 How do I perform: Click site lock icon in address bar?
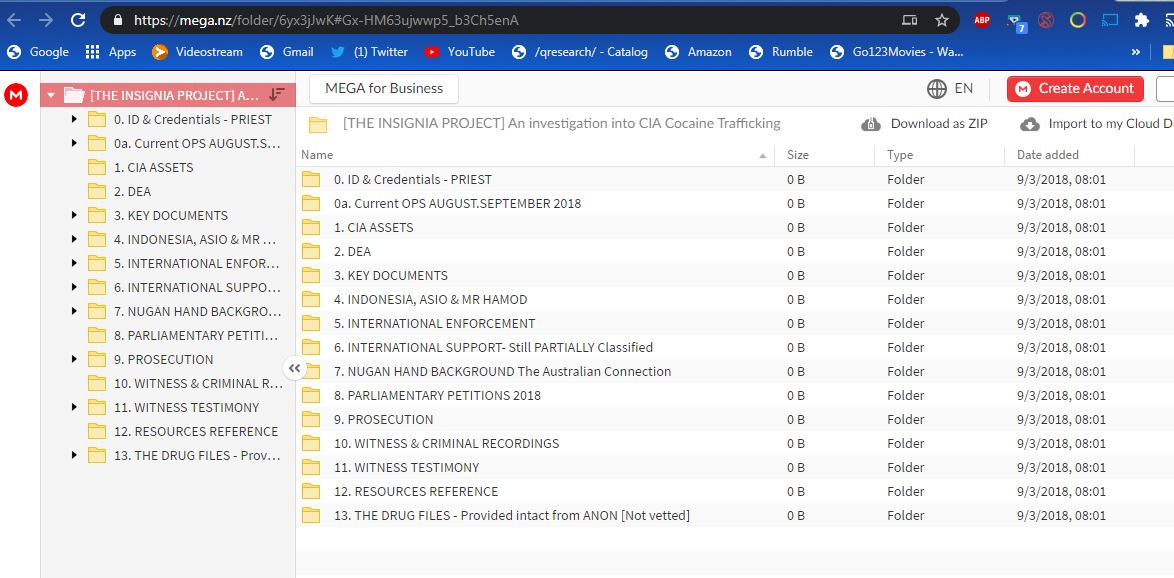(117, 20)
